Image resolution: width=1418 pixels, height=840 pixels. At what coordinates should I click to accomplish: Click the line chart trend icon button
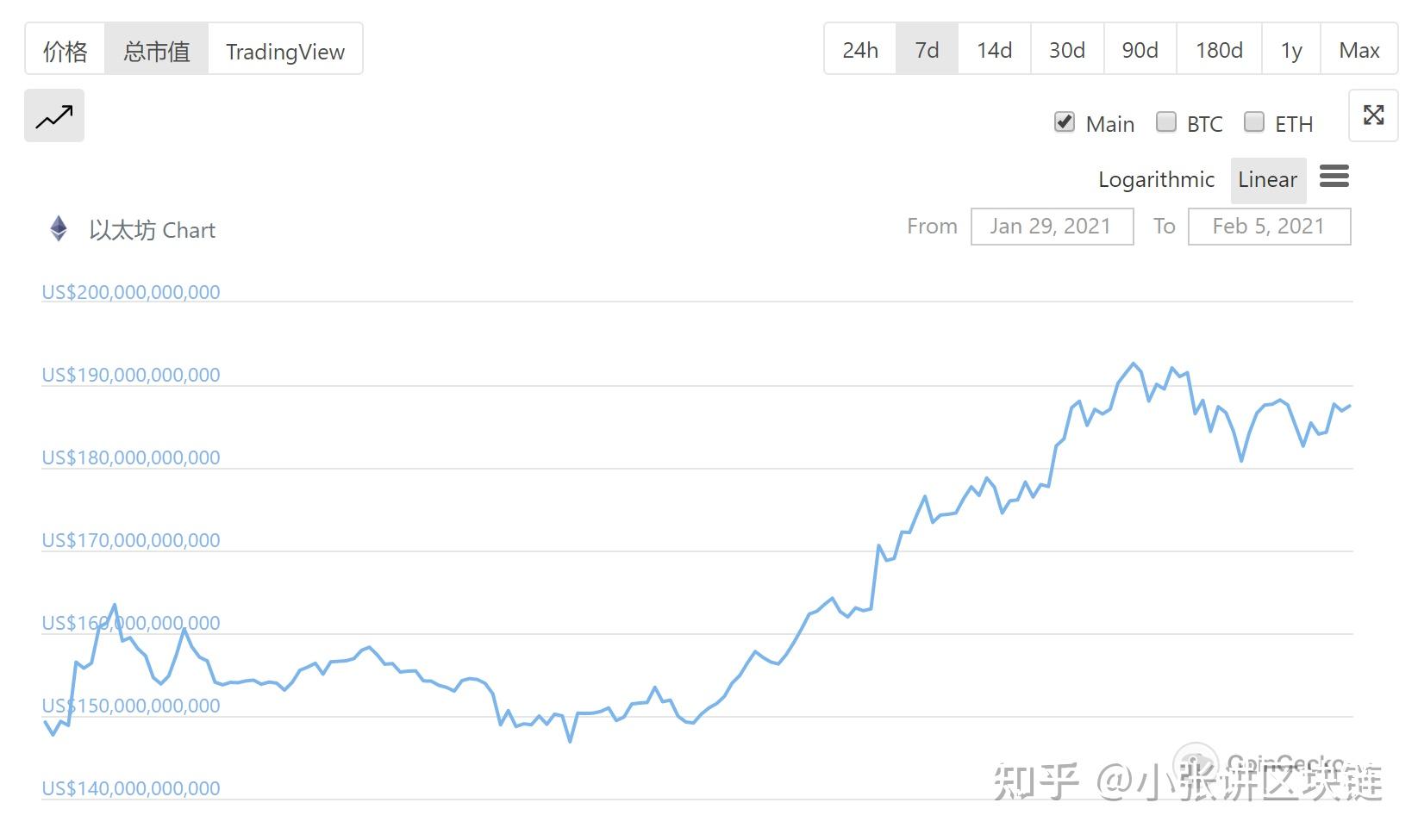[x=54, y=115]
